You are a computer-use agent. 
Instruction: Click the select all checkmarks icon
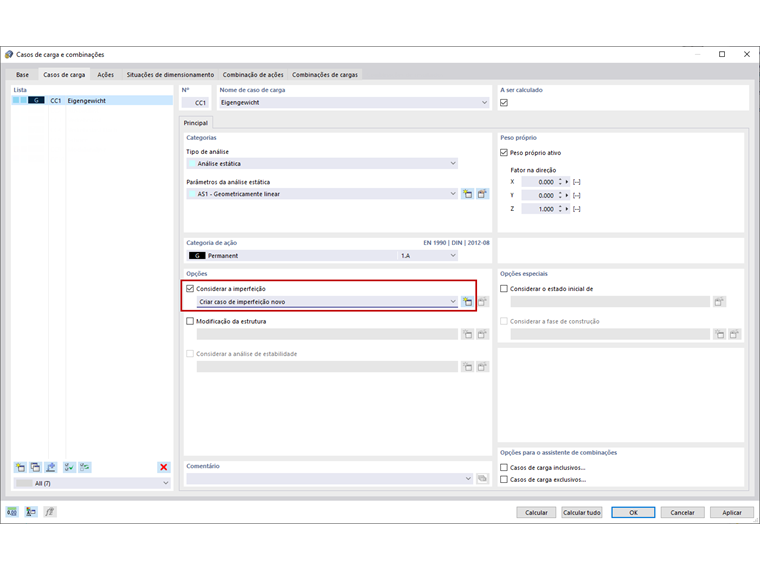[x=69, y=467]
